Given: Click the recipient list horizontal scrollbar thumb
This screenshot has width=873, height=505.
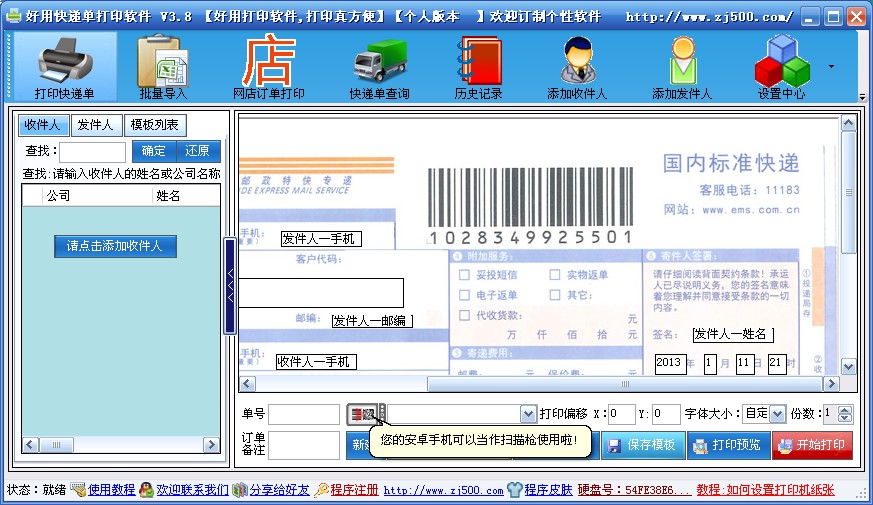Looking at the screenshot, I should [x=56, y=444].
